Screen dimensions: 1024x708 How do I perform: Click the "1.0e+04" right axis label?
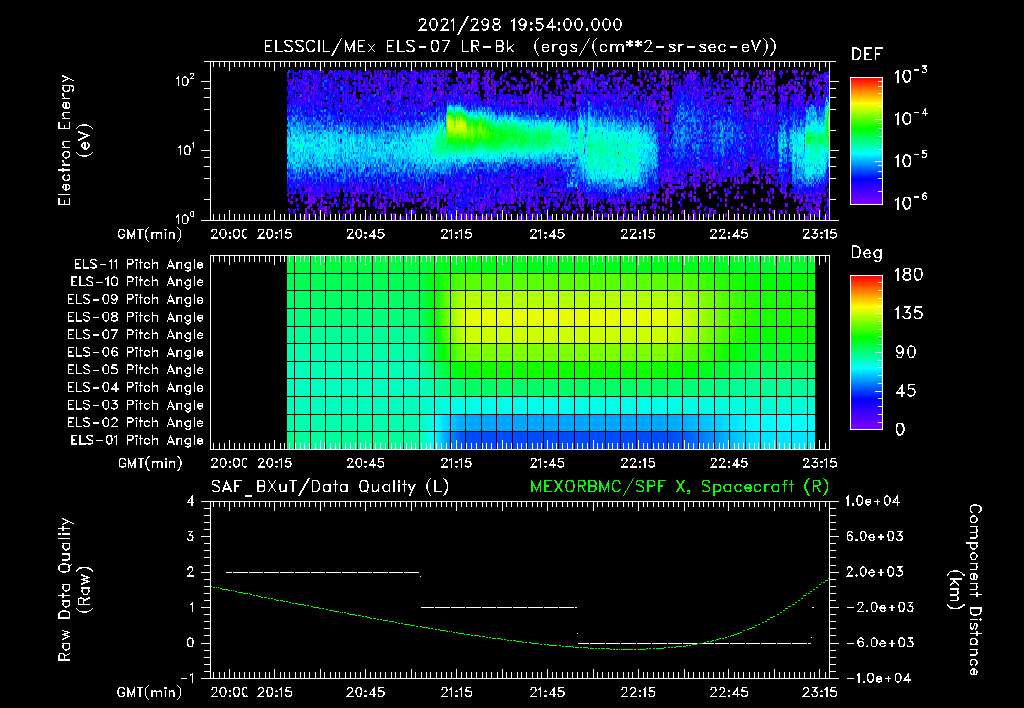(872, 502)
